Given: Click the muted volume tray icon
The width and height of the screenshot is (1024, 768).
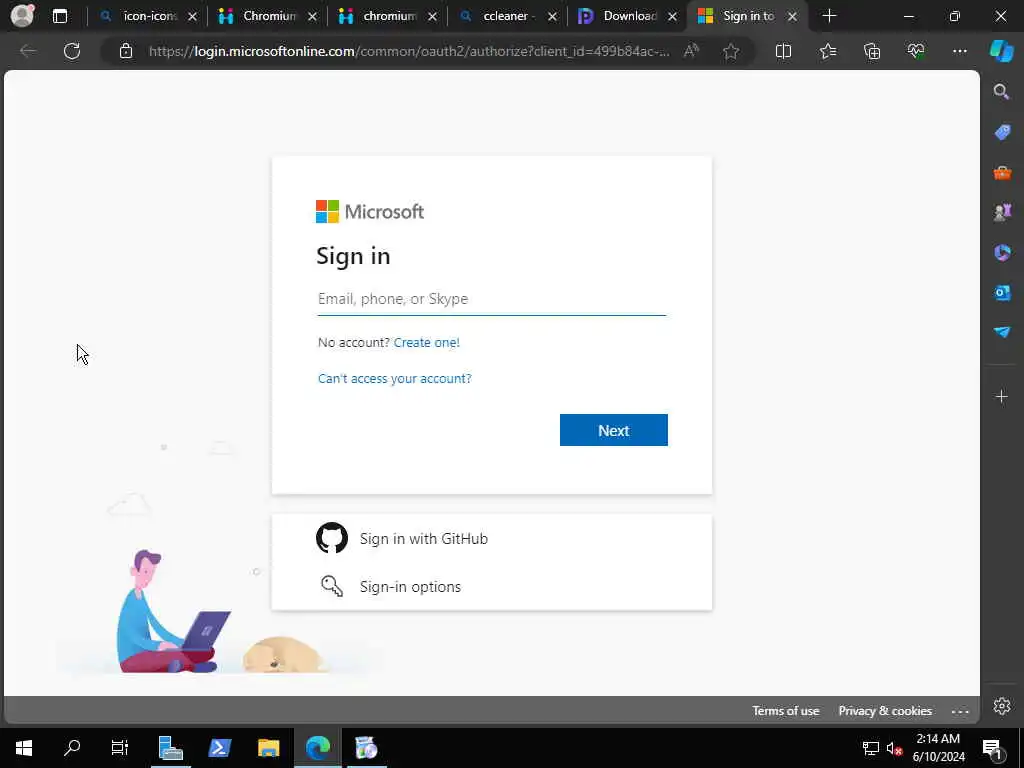Looking at the screenshot, I should (895, 748).
